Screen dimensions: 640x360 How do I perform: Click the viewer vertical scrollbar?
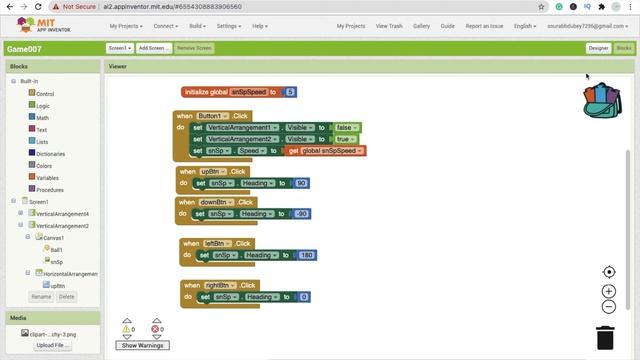(628, 229)
